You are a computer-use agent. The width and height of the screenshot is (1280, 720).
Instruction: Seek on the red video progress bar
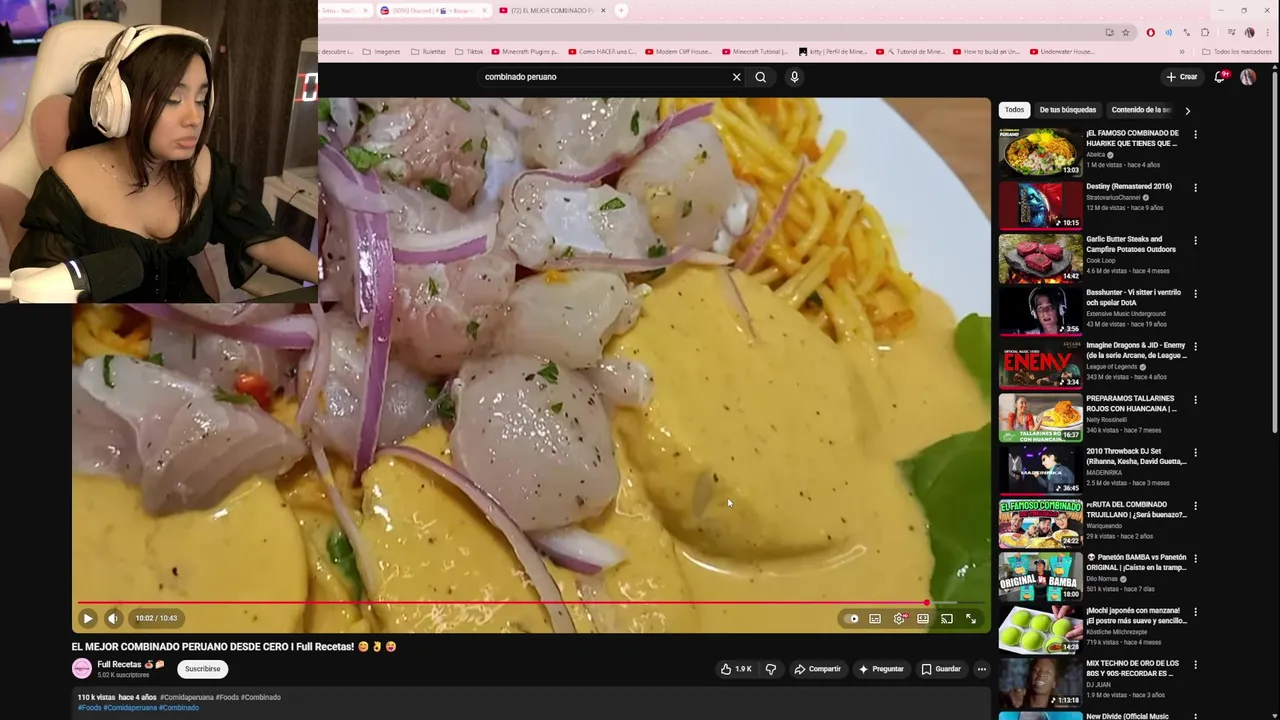[530, 603]
